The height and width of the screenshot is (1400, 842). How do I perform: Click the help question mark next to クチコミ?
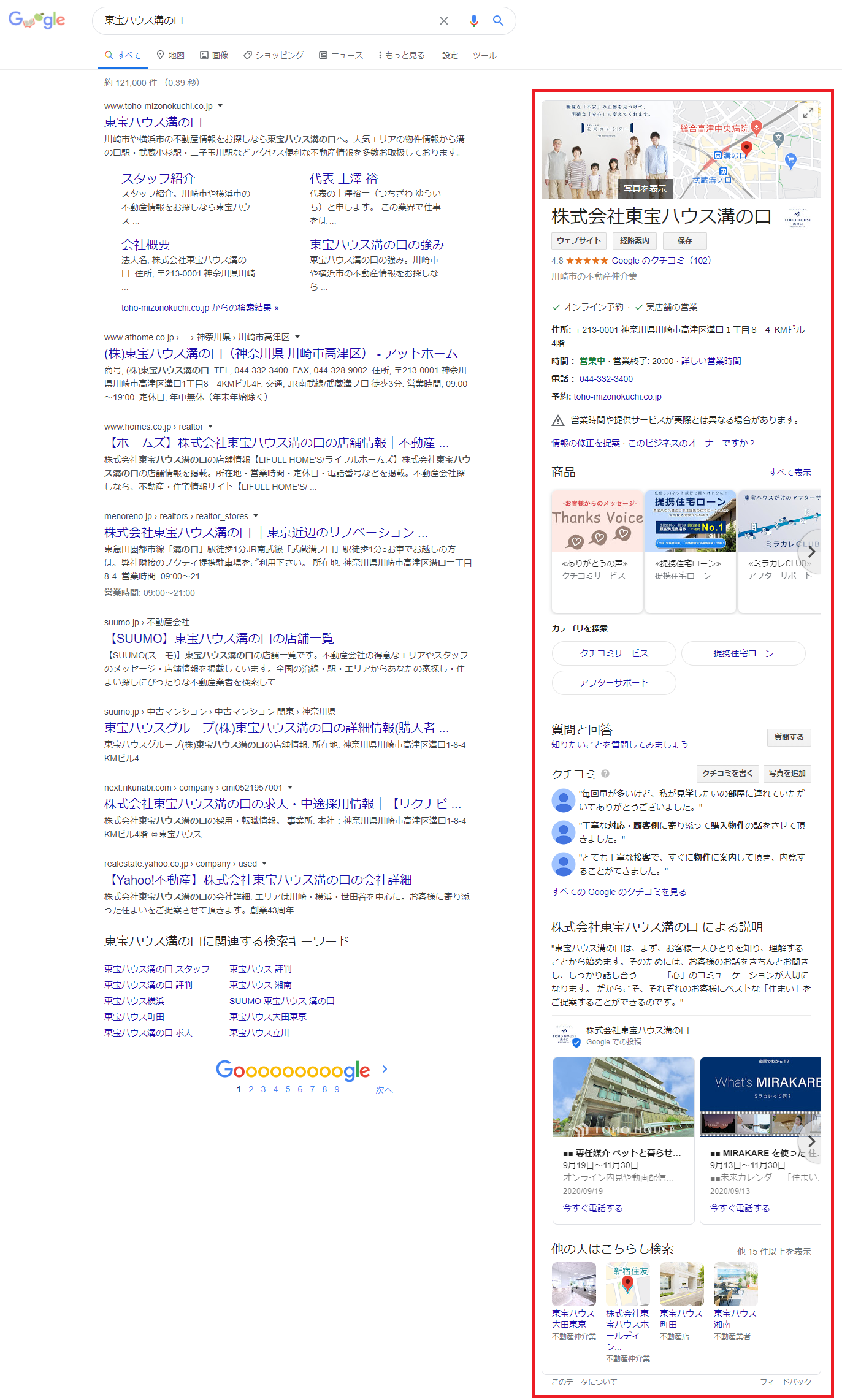[x=605, y=774]
